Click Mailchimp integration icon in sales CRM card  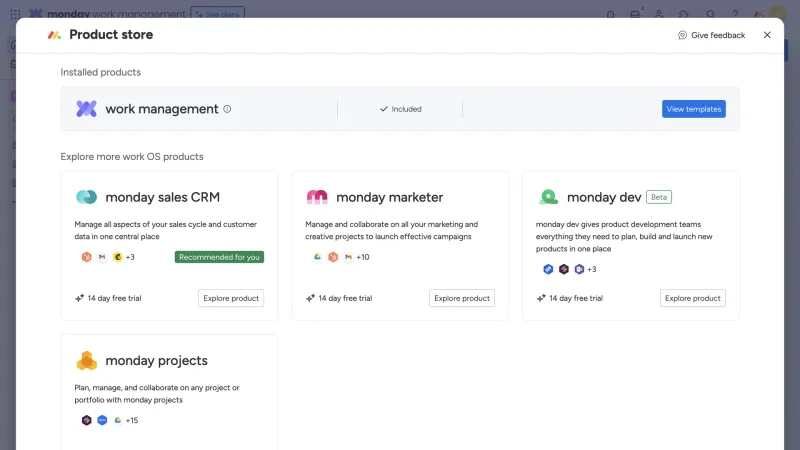pos(117,257)
